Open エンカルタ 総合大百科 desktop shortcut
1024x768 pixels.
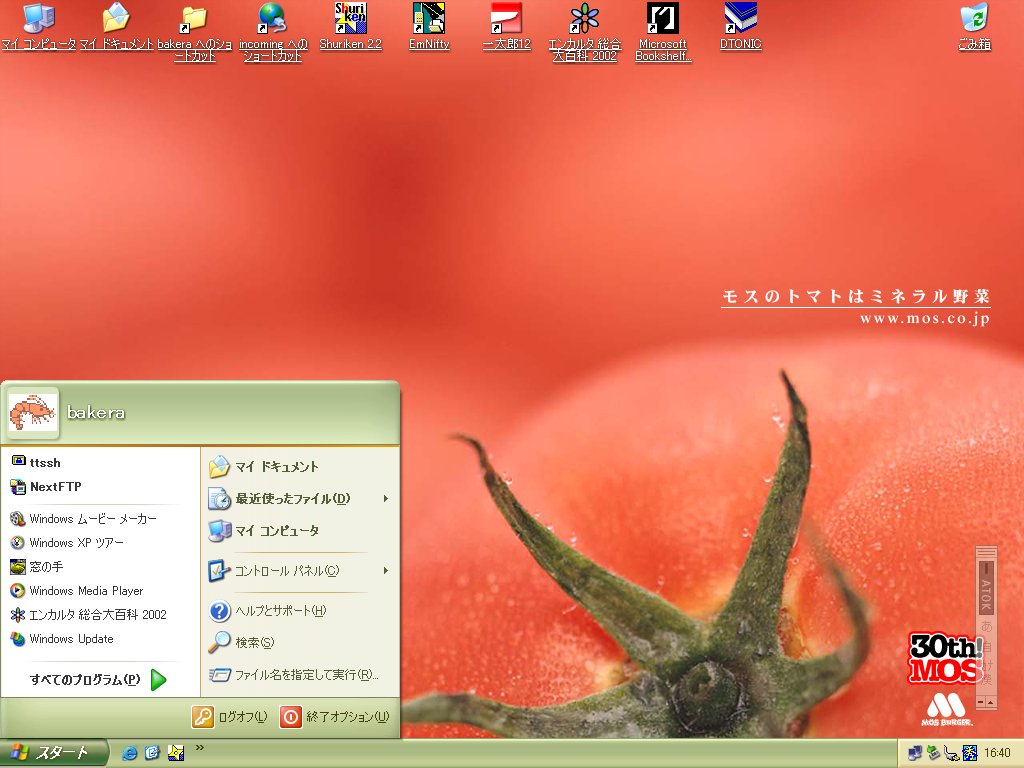point(585,18)
